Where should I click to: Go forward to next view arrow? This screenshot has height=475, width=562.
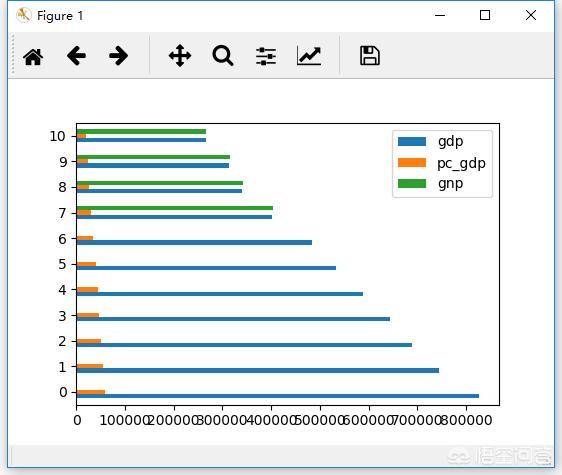click(119, 56)
